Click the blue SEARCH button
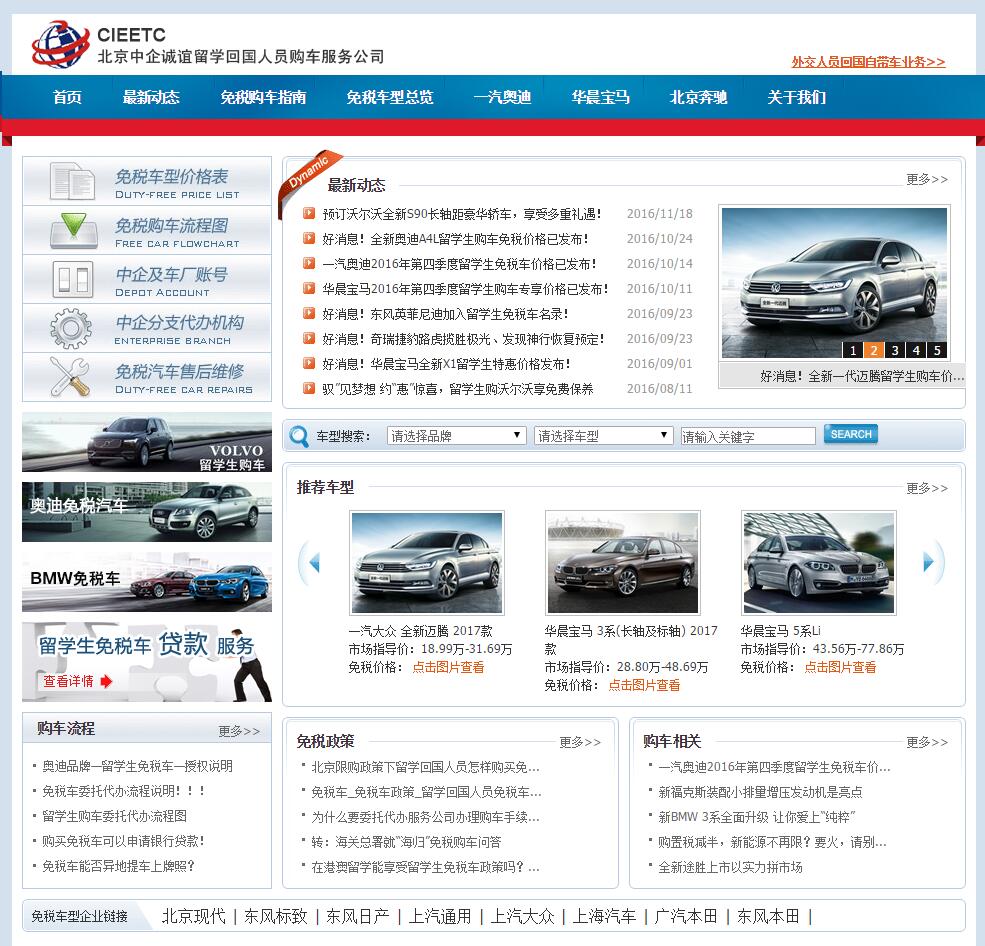Viewport: 985px width, 946px height. 851,434
